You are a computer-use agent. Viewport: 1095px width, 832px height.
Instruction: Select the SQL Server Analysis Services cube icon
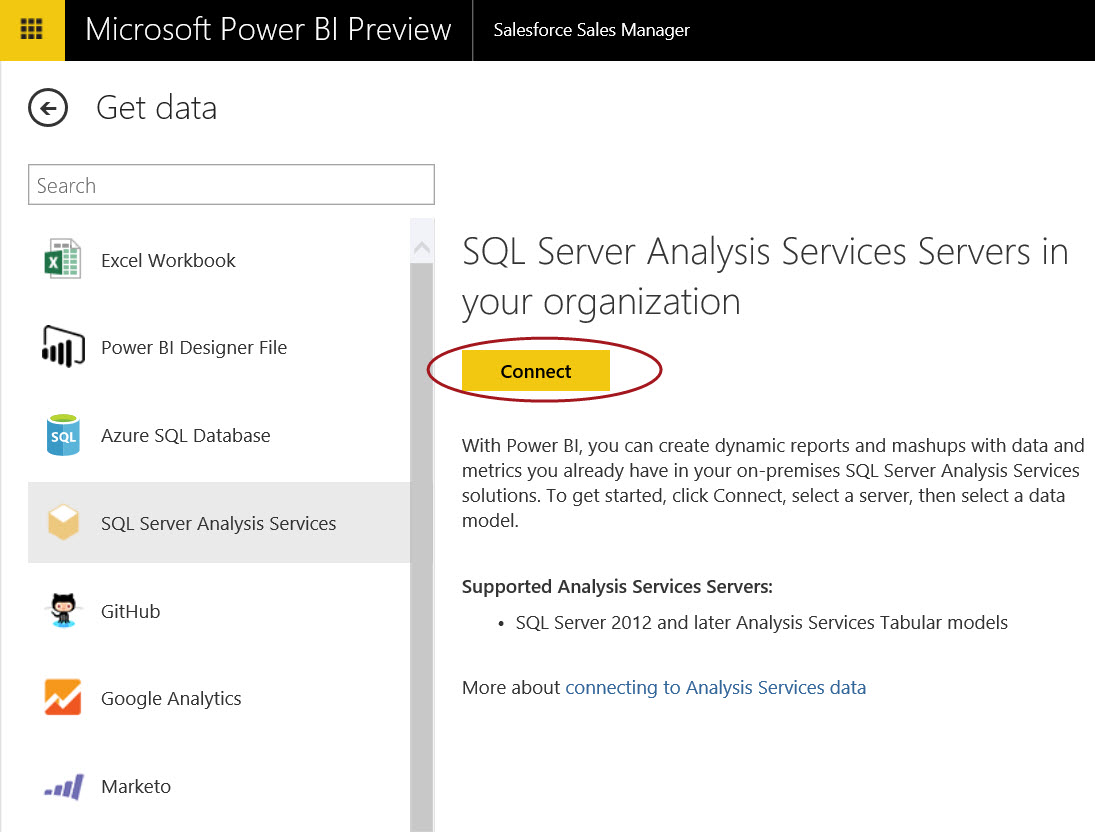(63, 522)
